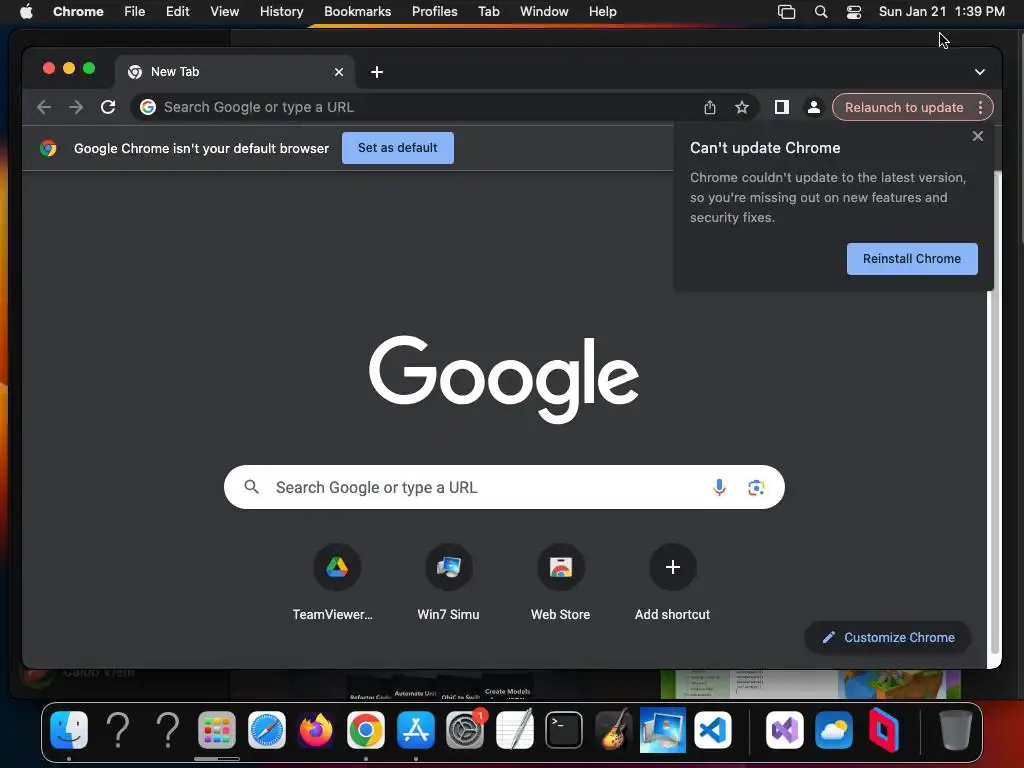Image resolution: width=1024 pixels, height=768 pixels.
Task: Select the New Tab tab
Action: click(235, 72)
